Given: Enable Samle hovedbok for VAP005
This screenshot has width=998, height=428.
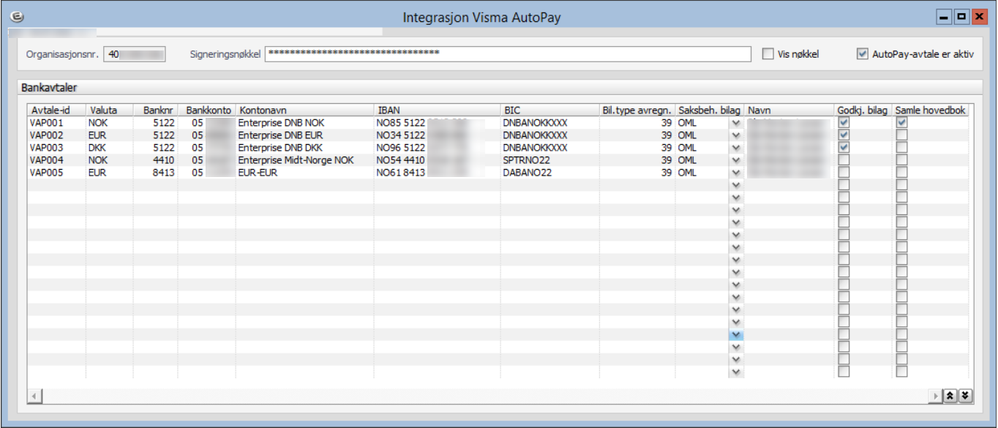Looking at the screenshot, I should pyautogui.click(x=902, y=172).
